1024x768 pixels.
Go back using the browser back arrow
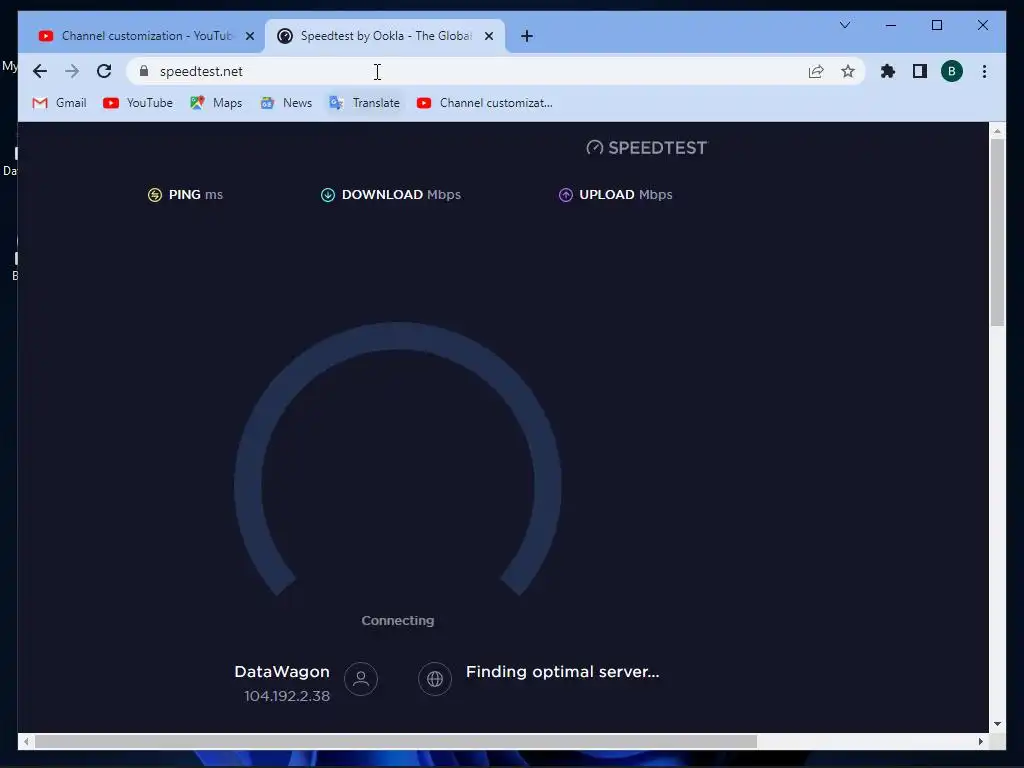pos(40,71)
